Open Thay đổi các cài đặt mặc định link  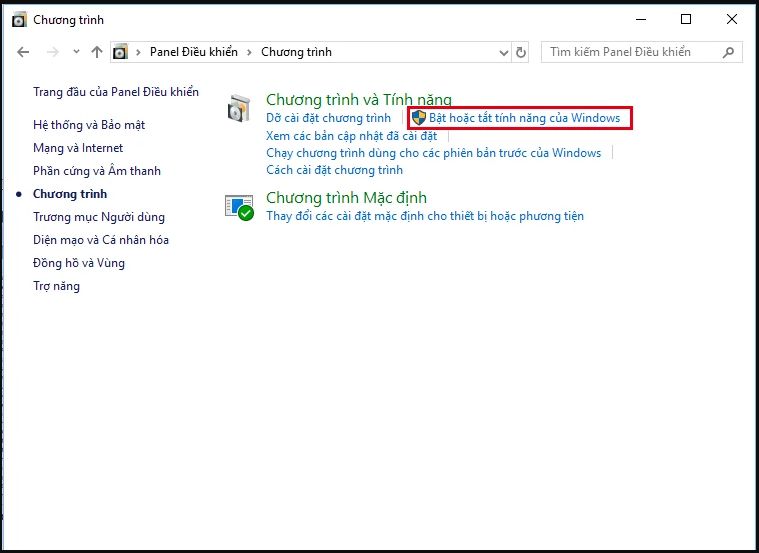pyautogui.click(x=425, y=215)
